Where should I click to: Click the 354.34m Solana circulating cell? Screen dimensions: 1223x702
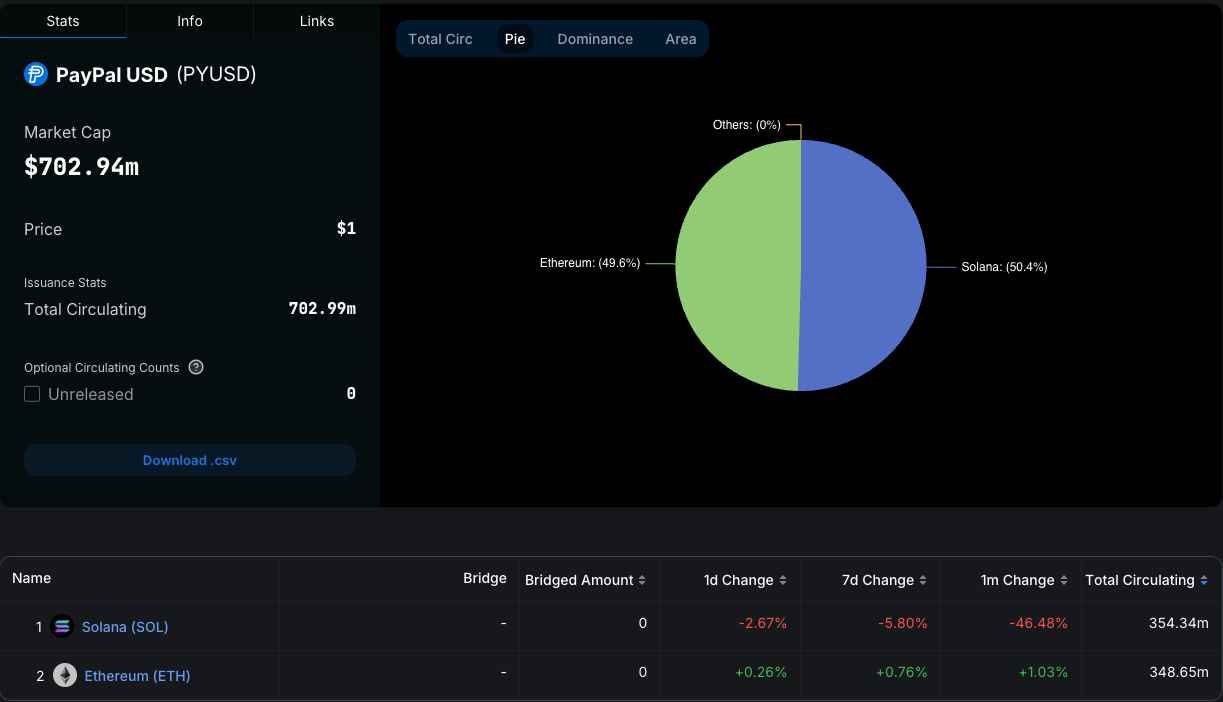tap(1178, 623)
